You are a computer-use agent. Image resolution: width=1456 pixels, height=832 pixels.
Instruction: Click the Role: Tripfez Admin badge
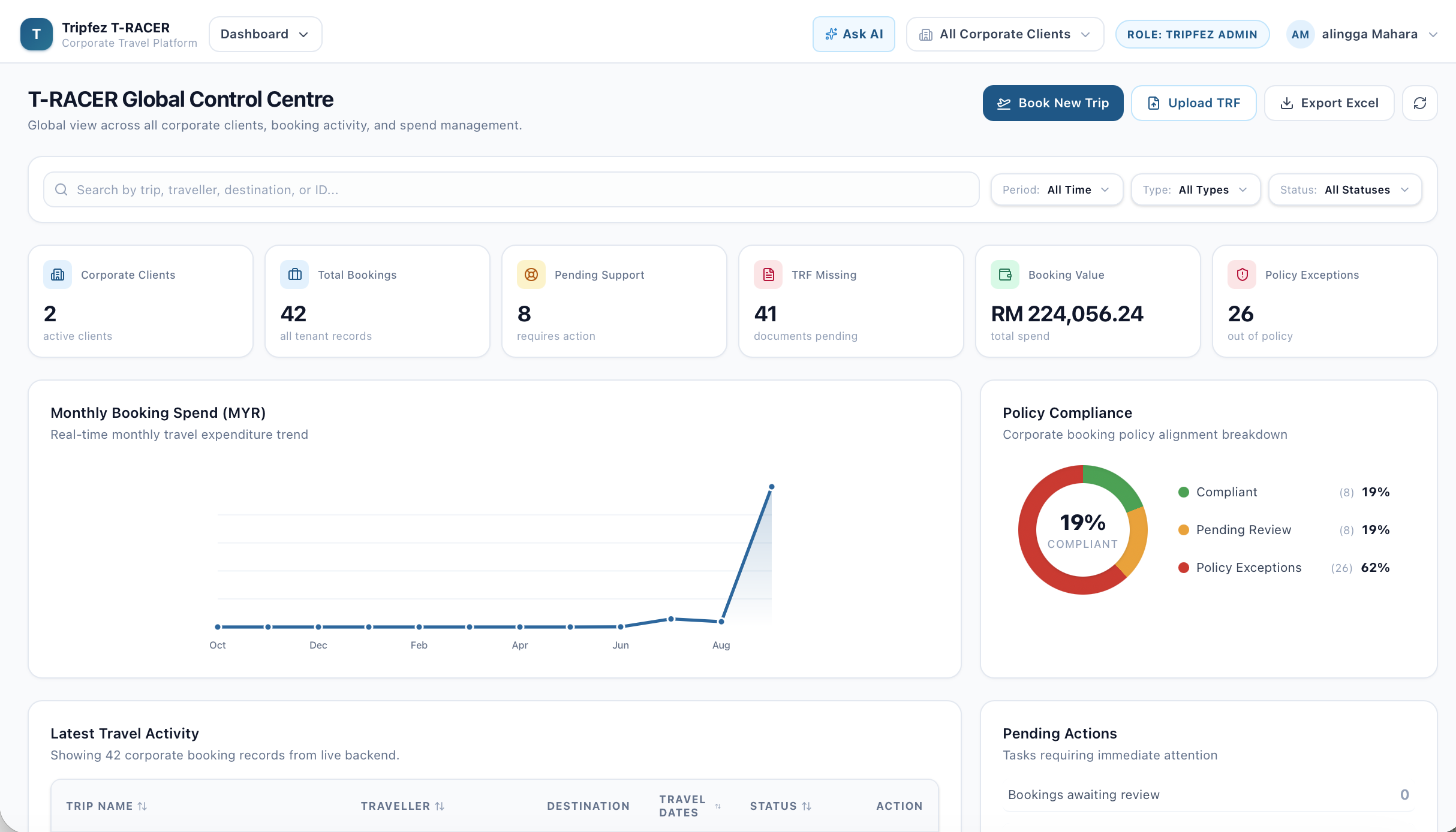1192,34
